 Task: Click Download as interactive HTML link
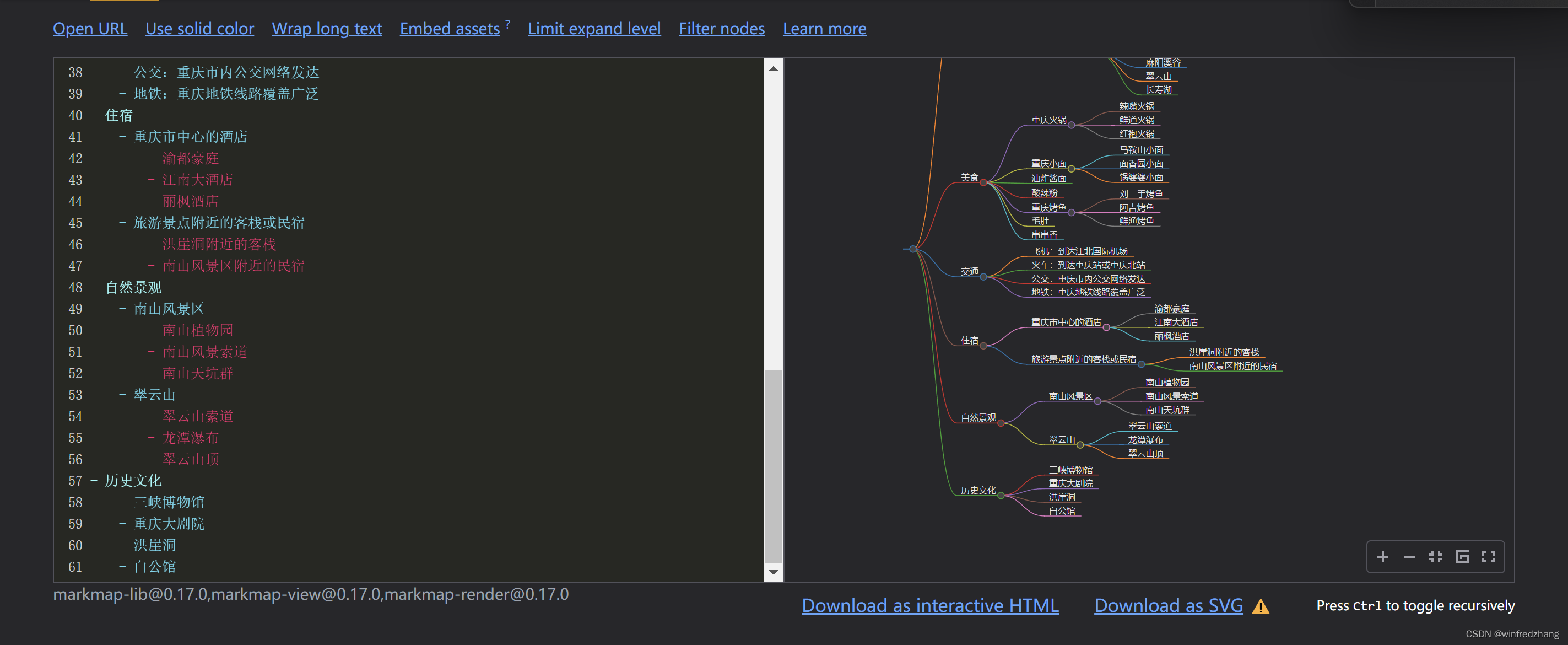[x=929, y=605]
